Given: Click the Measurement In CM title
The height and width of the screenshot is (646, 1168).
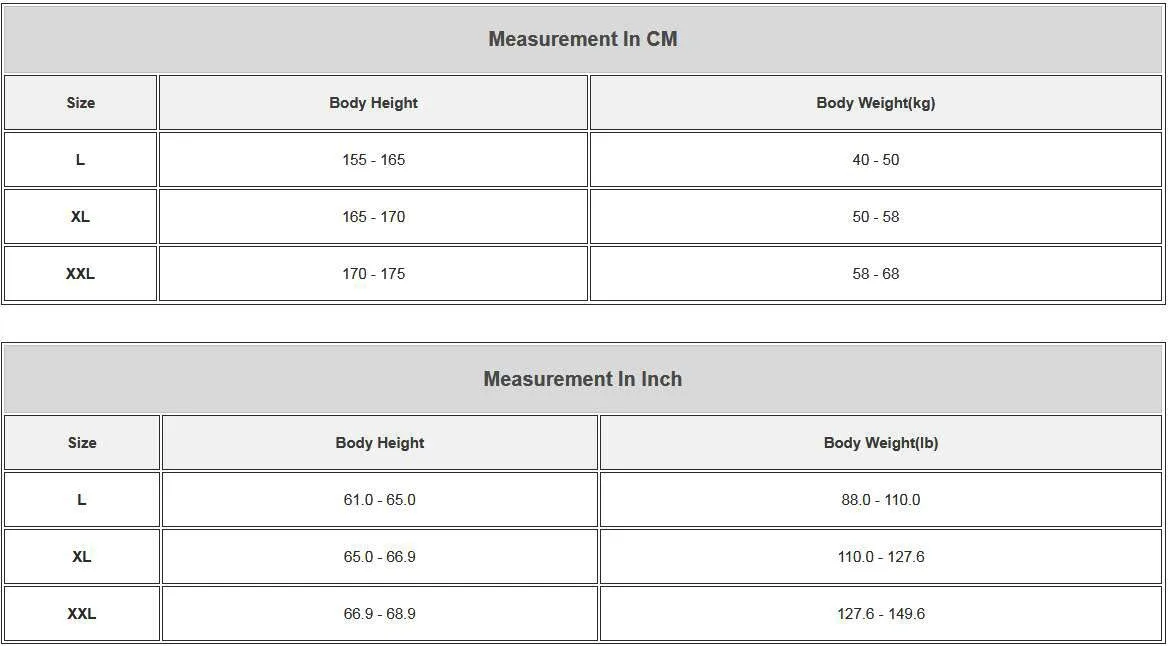Looking at the screenshot, I should (x=583, y=39).
